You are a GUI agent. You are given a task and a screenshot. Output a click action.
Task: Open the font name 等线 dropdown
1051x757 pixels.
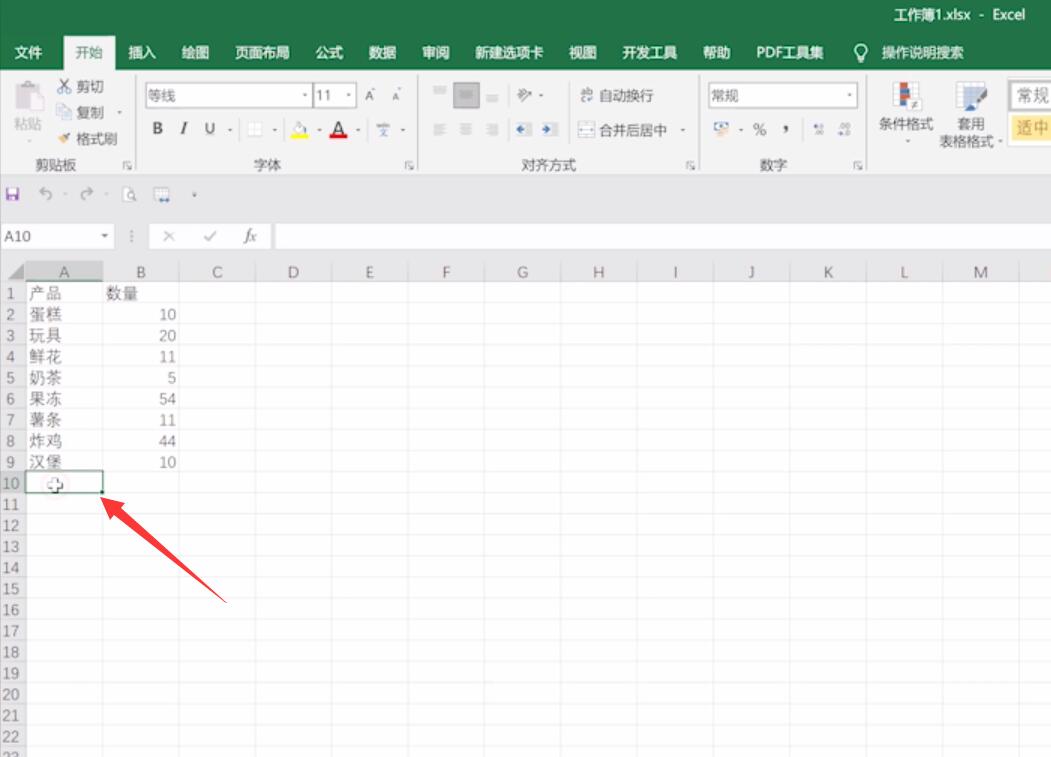coord(304,95)
